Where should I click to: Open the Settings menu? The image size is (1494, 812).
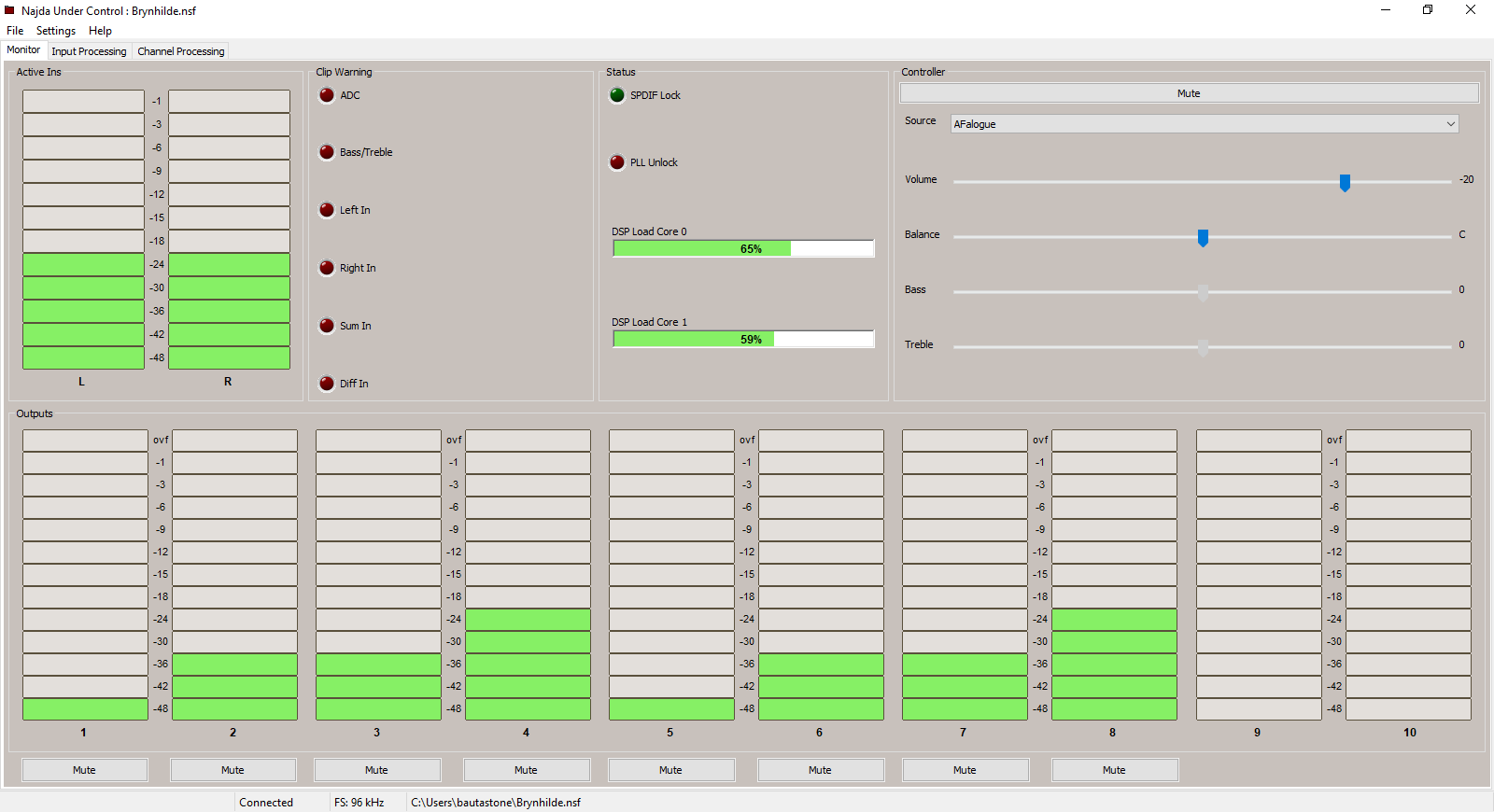click(x=56, y=31)
